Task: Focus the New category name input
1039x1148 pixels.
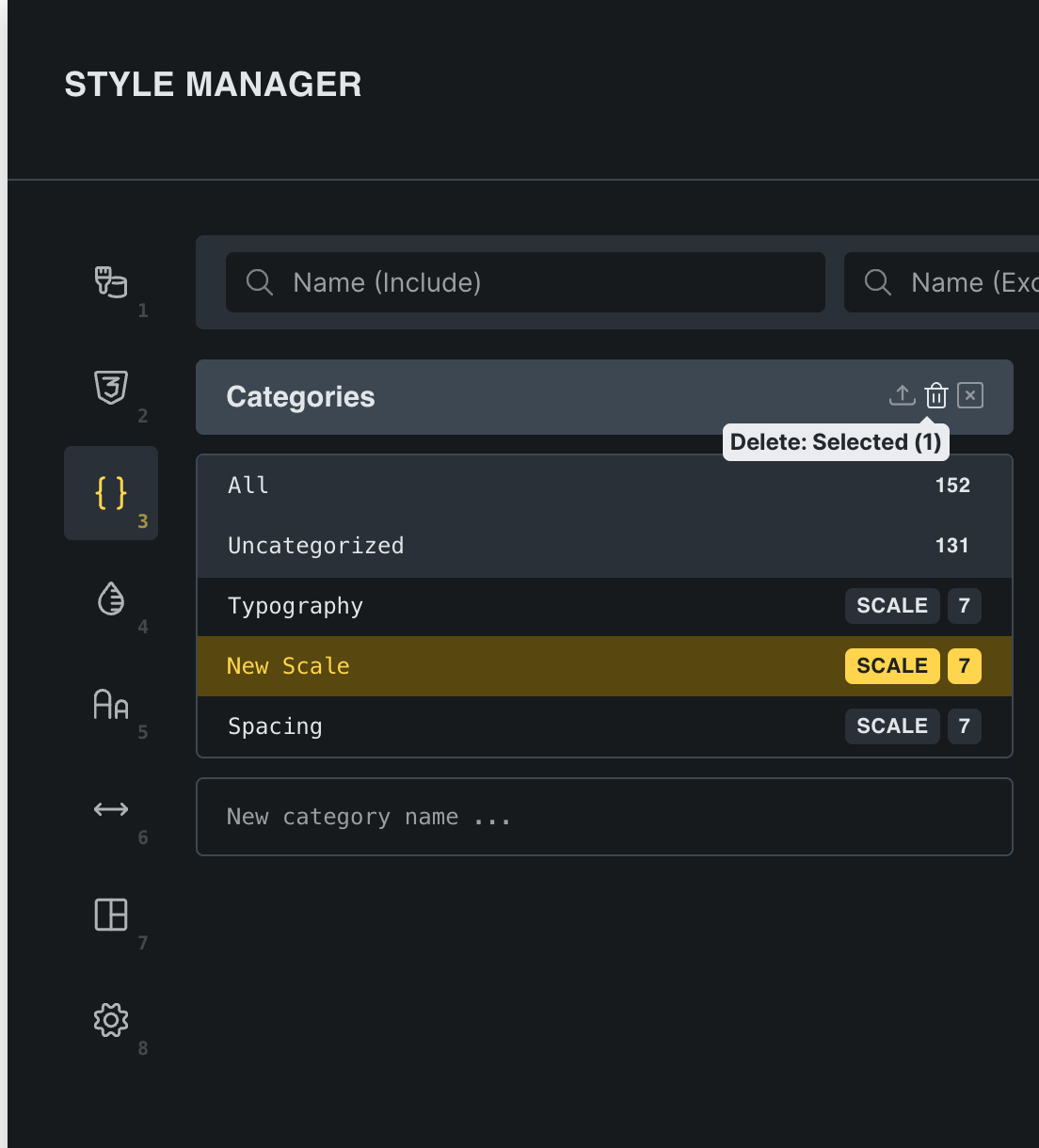Action: (x=604, y=817)
